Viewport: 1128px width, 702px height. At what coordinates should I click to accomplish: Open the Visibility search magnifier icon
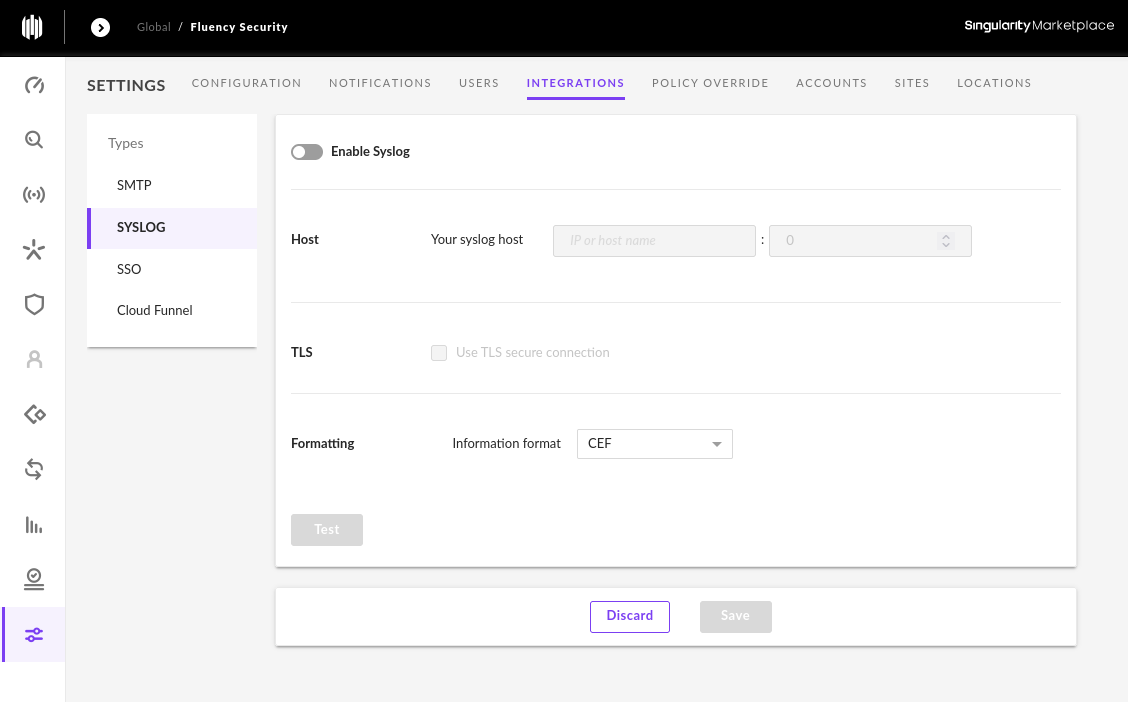[34, 140]
